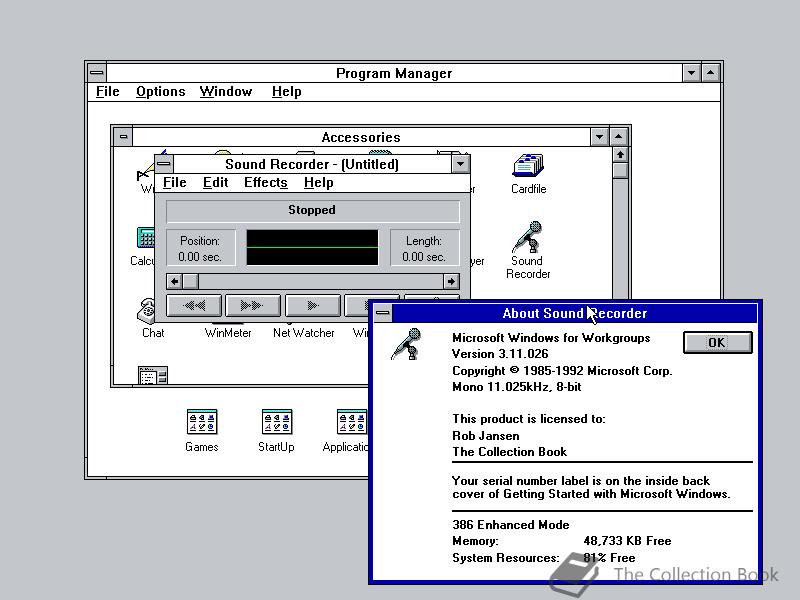This screenshot has height=600, width=800.
Task: Rewind to start in Sound Recorder
Action: (x=194, y=305)
